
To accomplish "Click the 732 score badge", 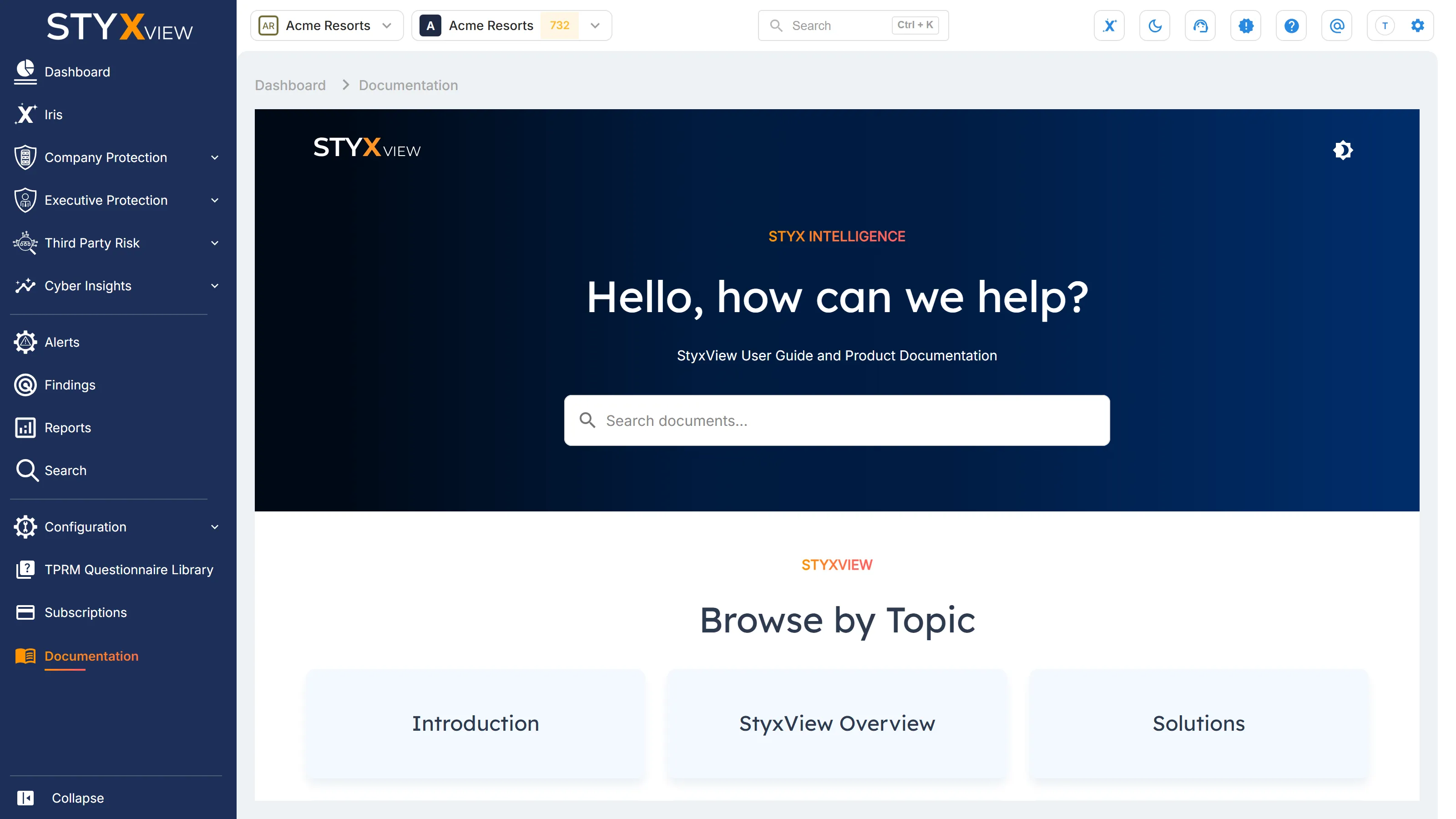I will (x=559, y=25).
